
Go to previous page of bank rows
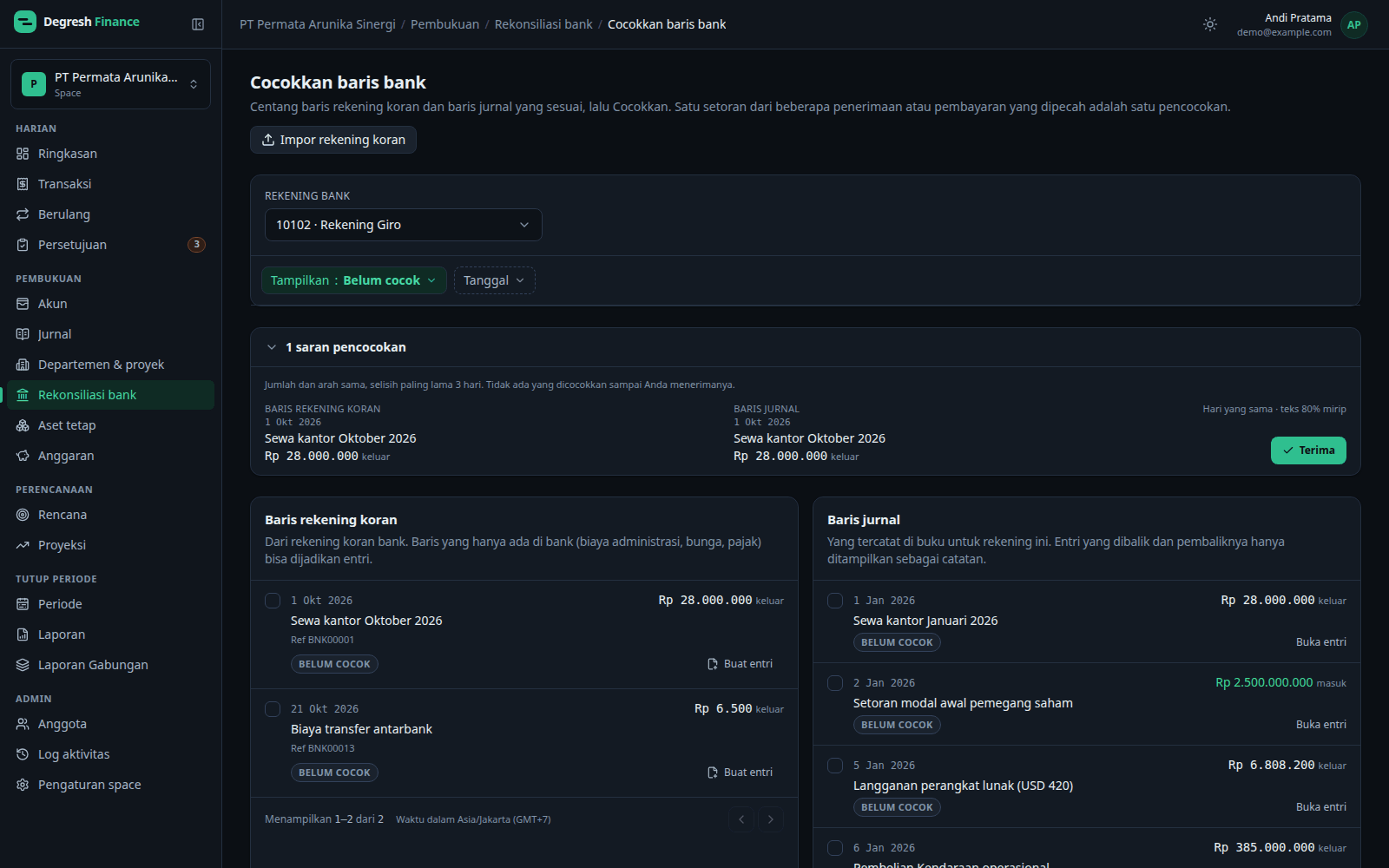click(x=741, y=819)
